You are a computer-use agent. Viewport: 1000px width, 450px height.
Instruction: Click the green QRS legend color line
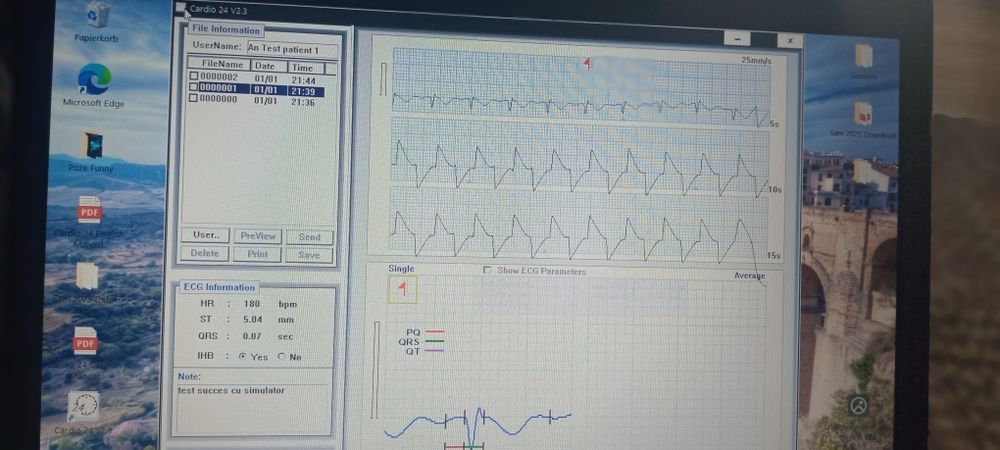[x=434, y=341]
